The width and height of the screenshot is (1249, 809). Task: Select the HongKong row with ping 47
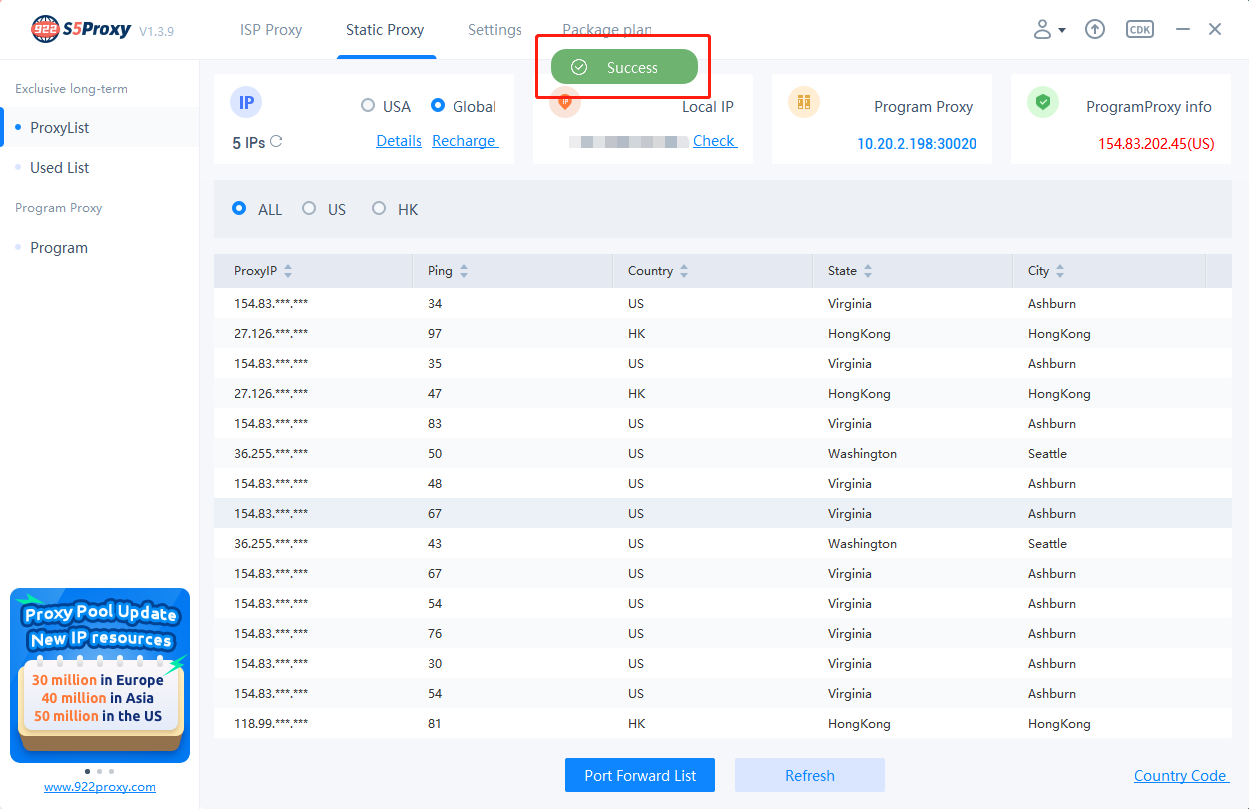[x=722, y=393]
